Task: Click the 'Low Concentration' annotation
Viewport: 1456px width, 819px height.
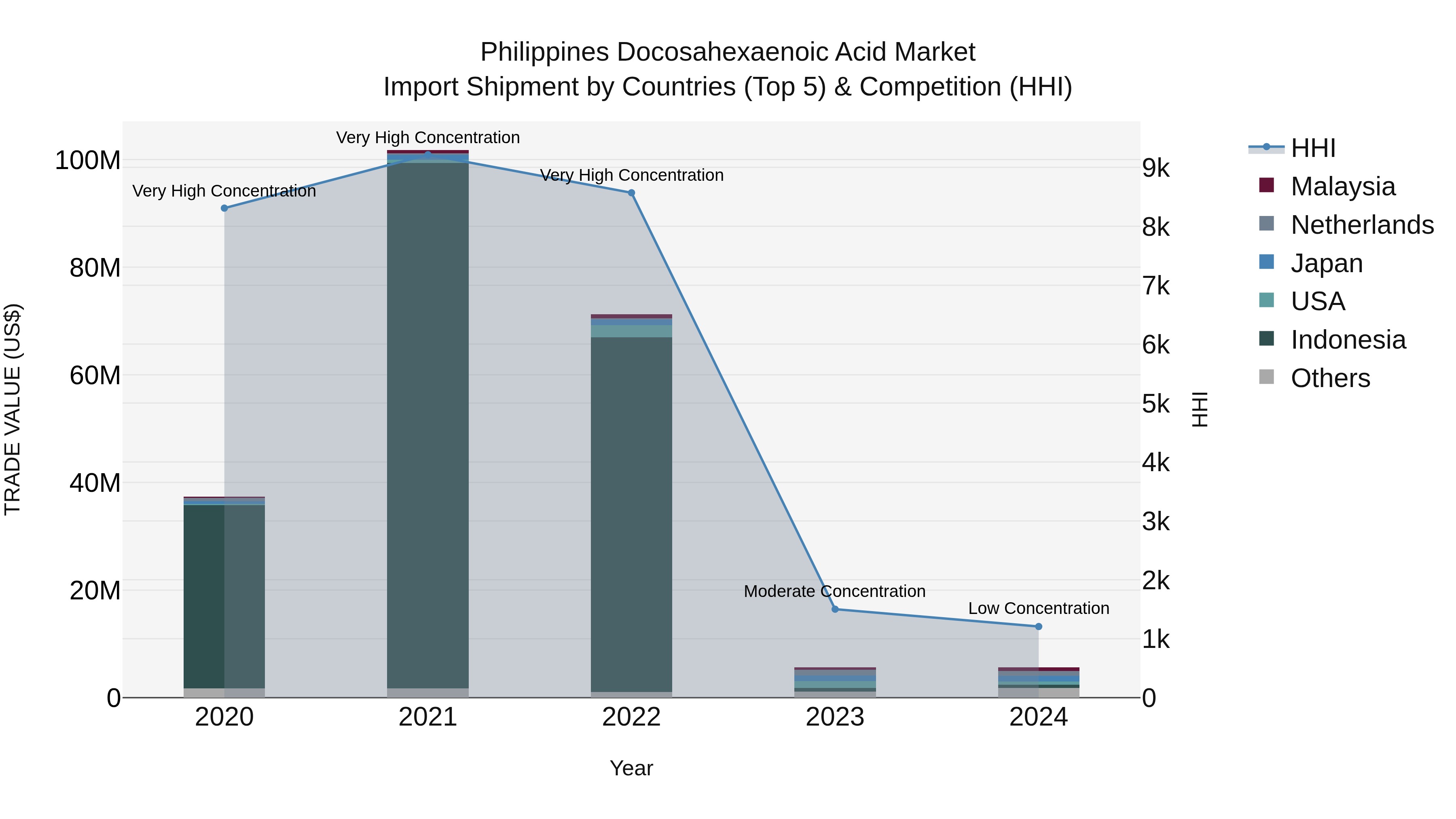Action: click(1038, 608)
